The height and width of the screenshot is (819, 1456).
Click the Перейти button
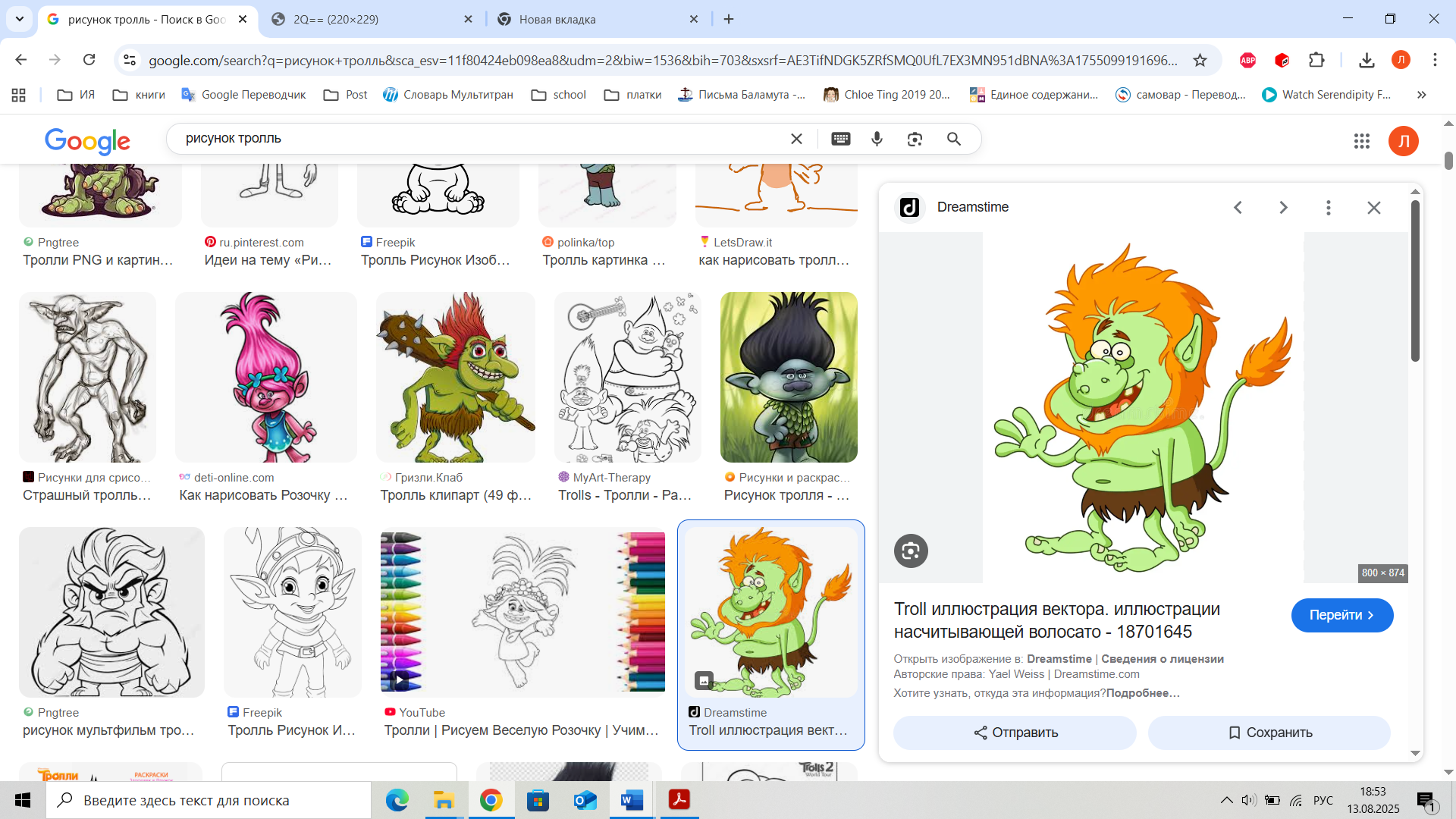(1342, 615)
